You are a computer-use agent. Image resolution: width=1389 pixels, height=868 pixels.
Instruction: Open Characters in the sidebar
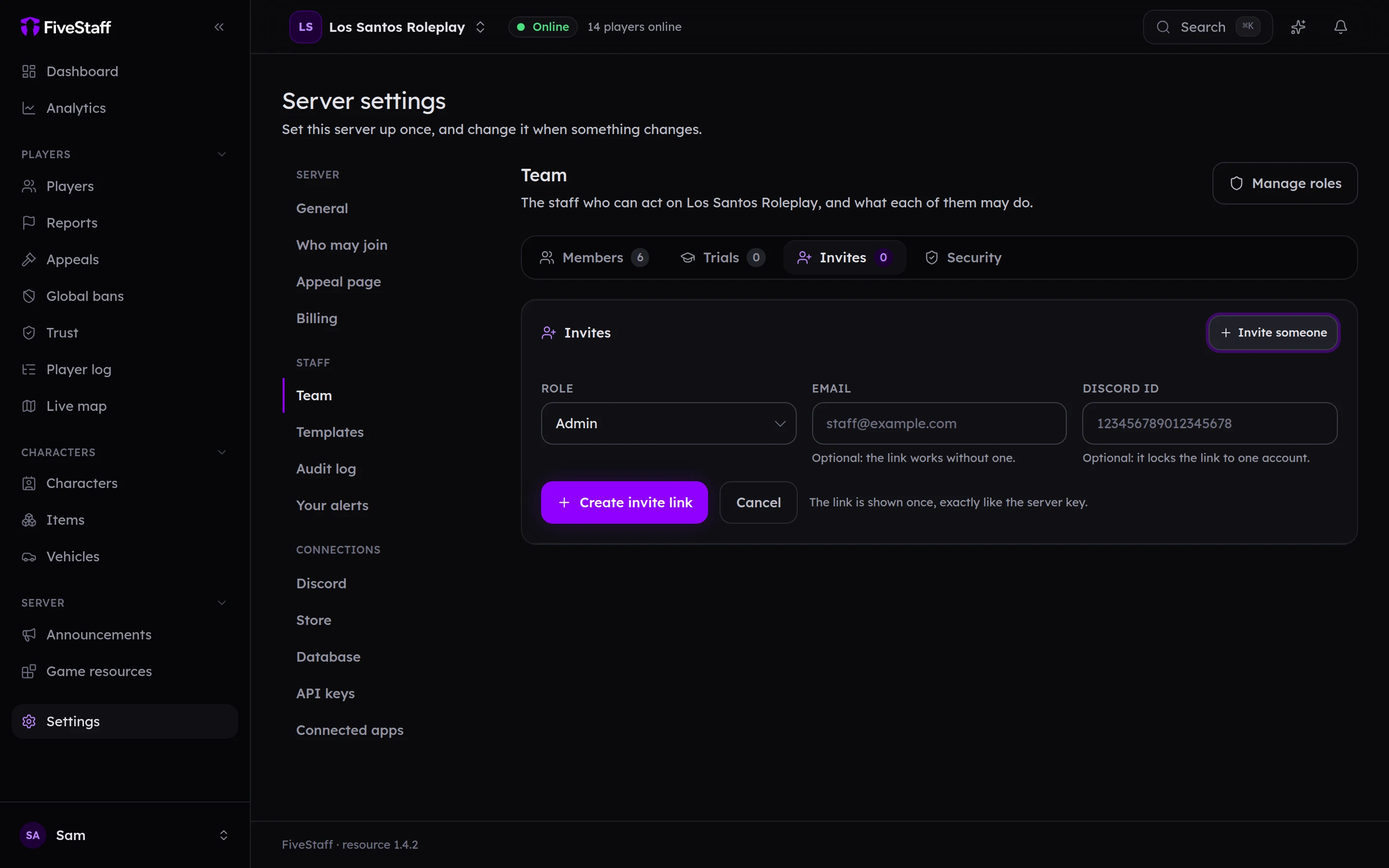tap(124, 483)
